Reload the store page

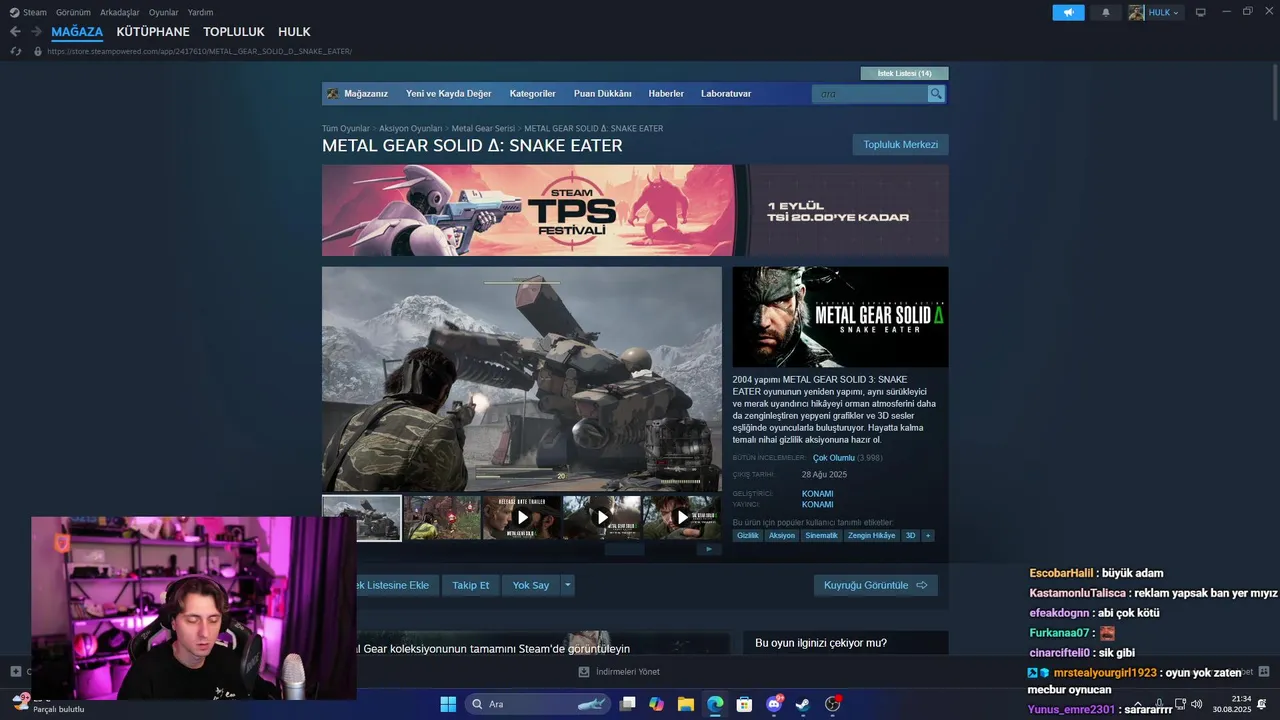pyautogui.click(x=15, y=51)
